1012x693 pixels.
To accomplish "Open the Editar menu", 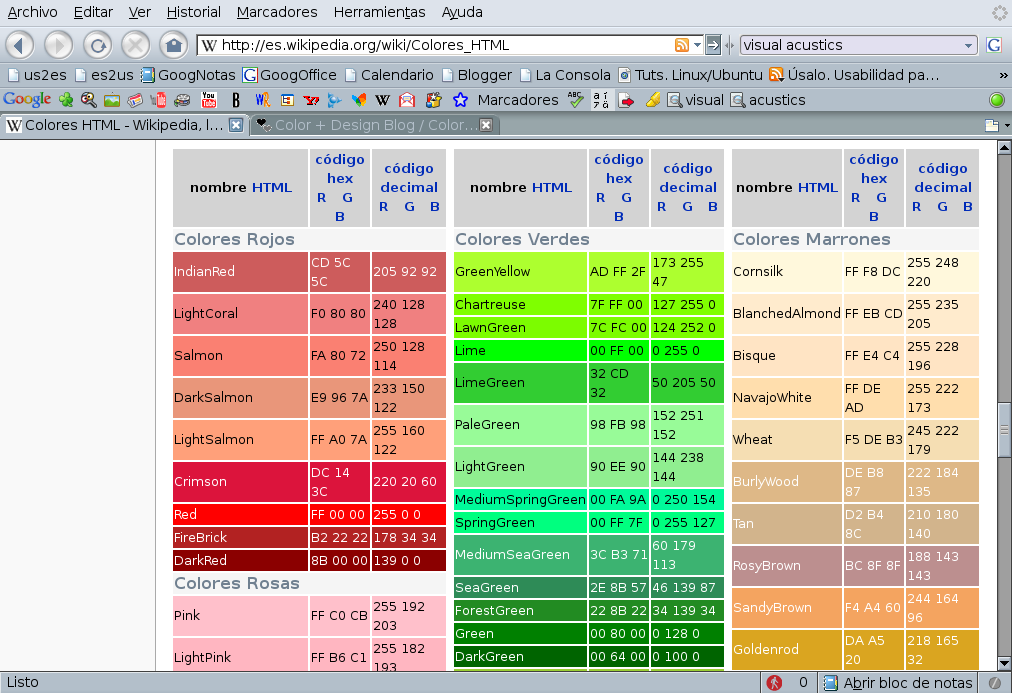I will (93, 12).
